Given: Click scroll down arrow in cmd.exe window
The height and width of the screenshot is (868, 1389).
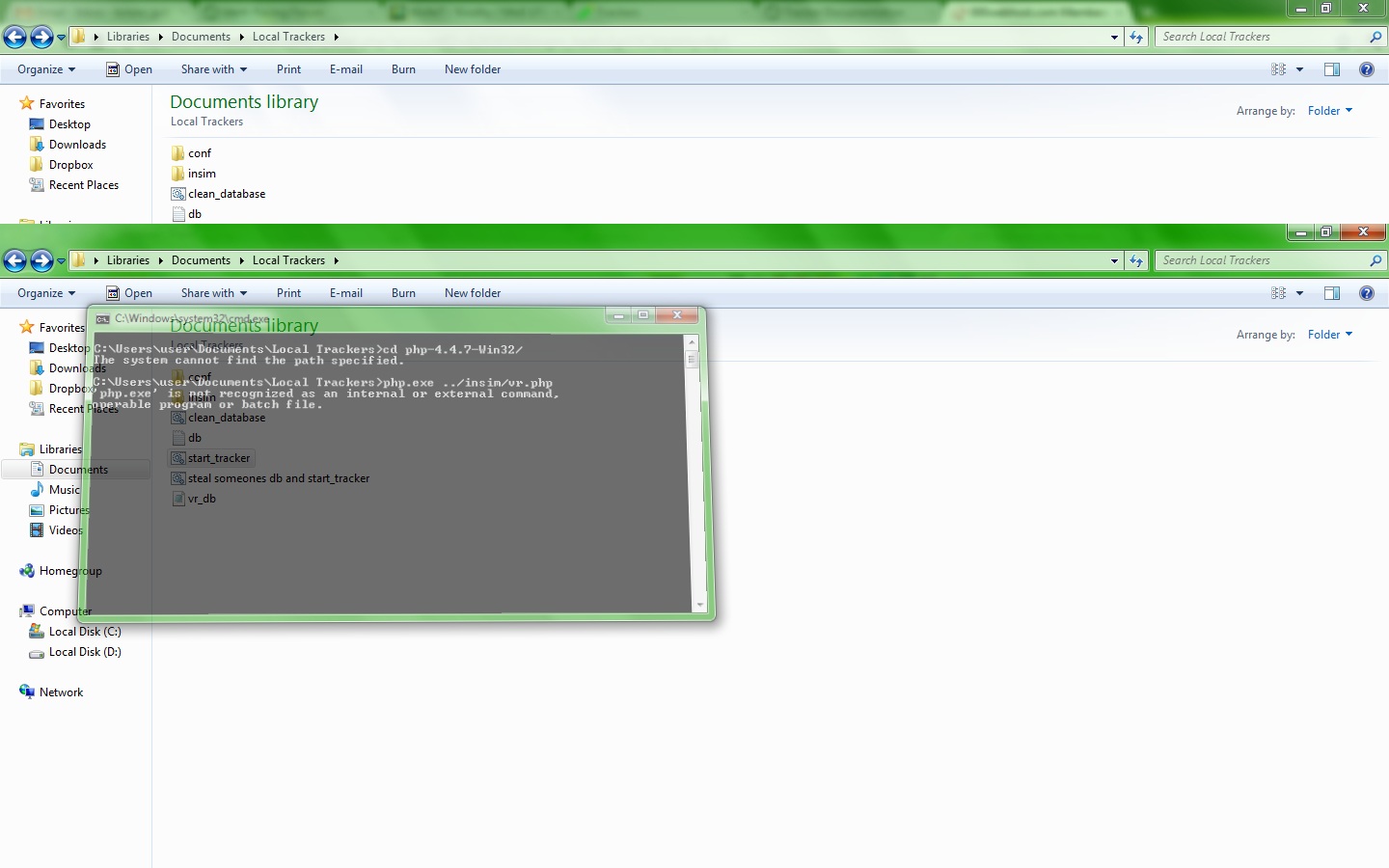Looking at the screenshot, I should tap(699, 606).
